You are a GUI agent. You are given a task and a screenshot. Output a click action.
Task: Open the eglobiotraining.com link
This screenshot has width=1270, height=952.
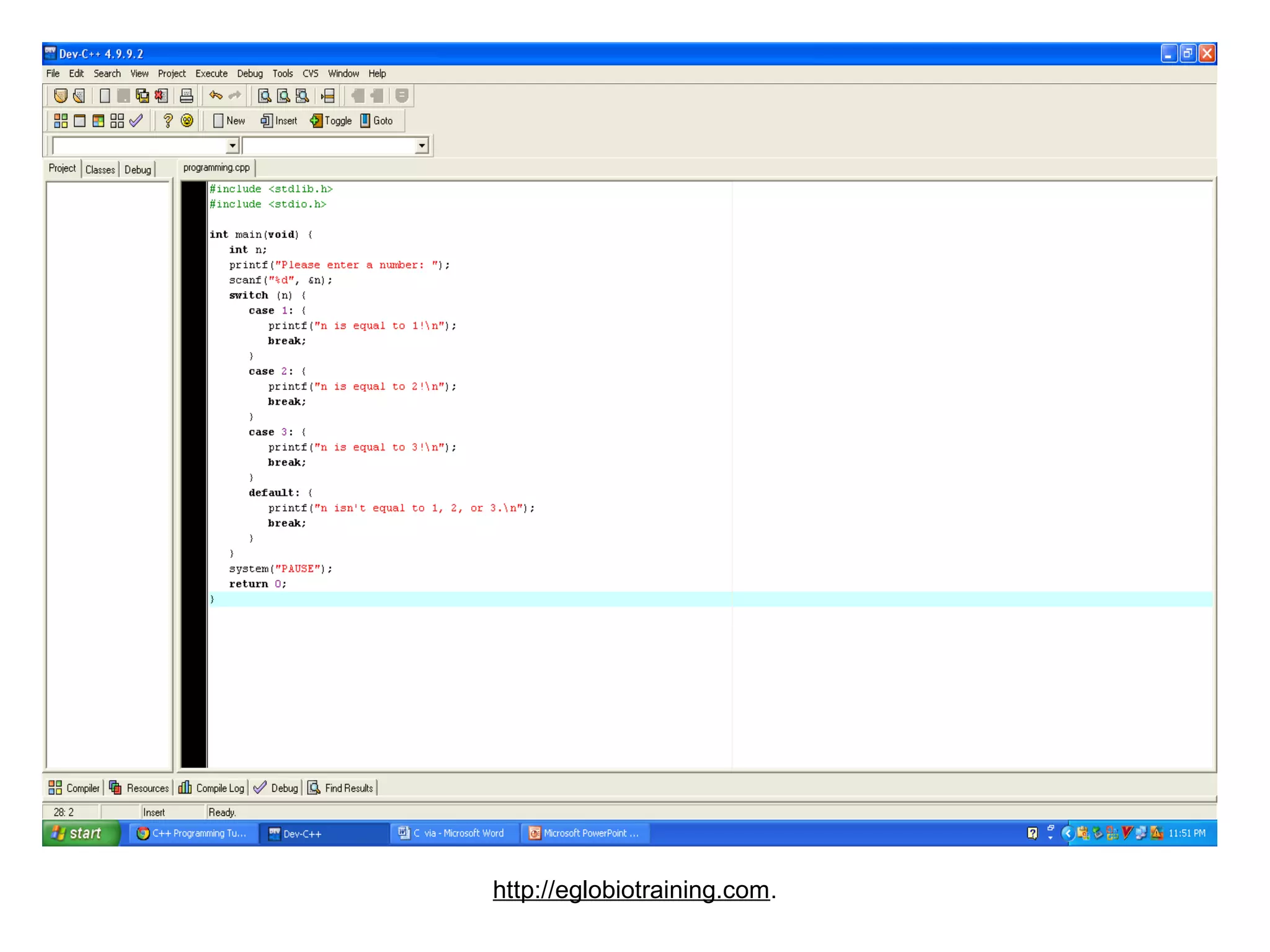[631, 889]
